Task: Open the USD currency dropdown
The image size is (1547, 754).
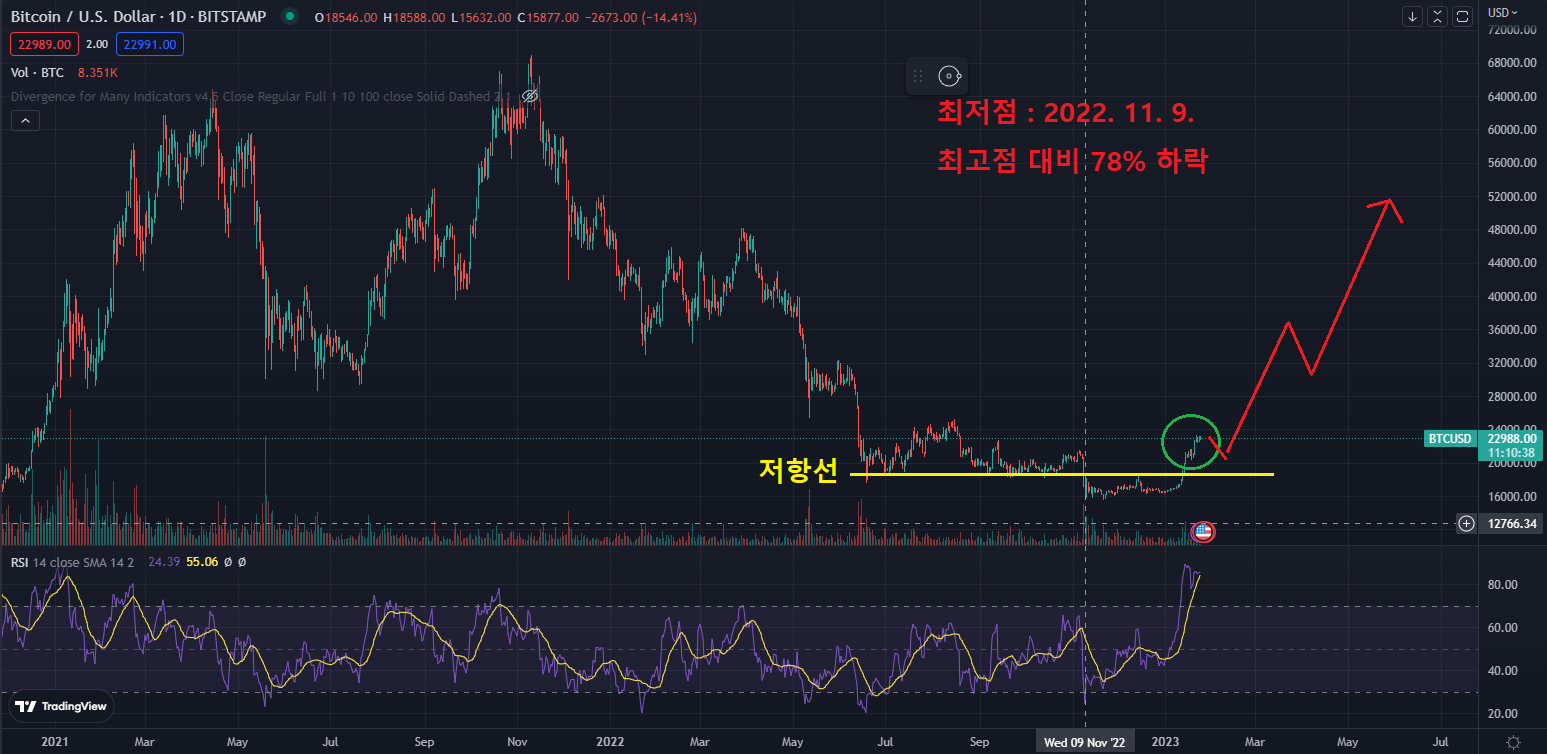Action: point(1502,12)
